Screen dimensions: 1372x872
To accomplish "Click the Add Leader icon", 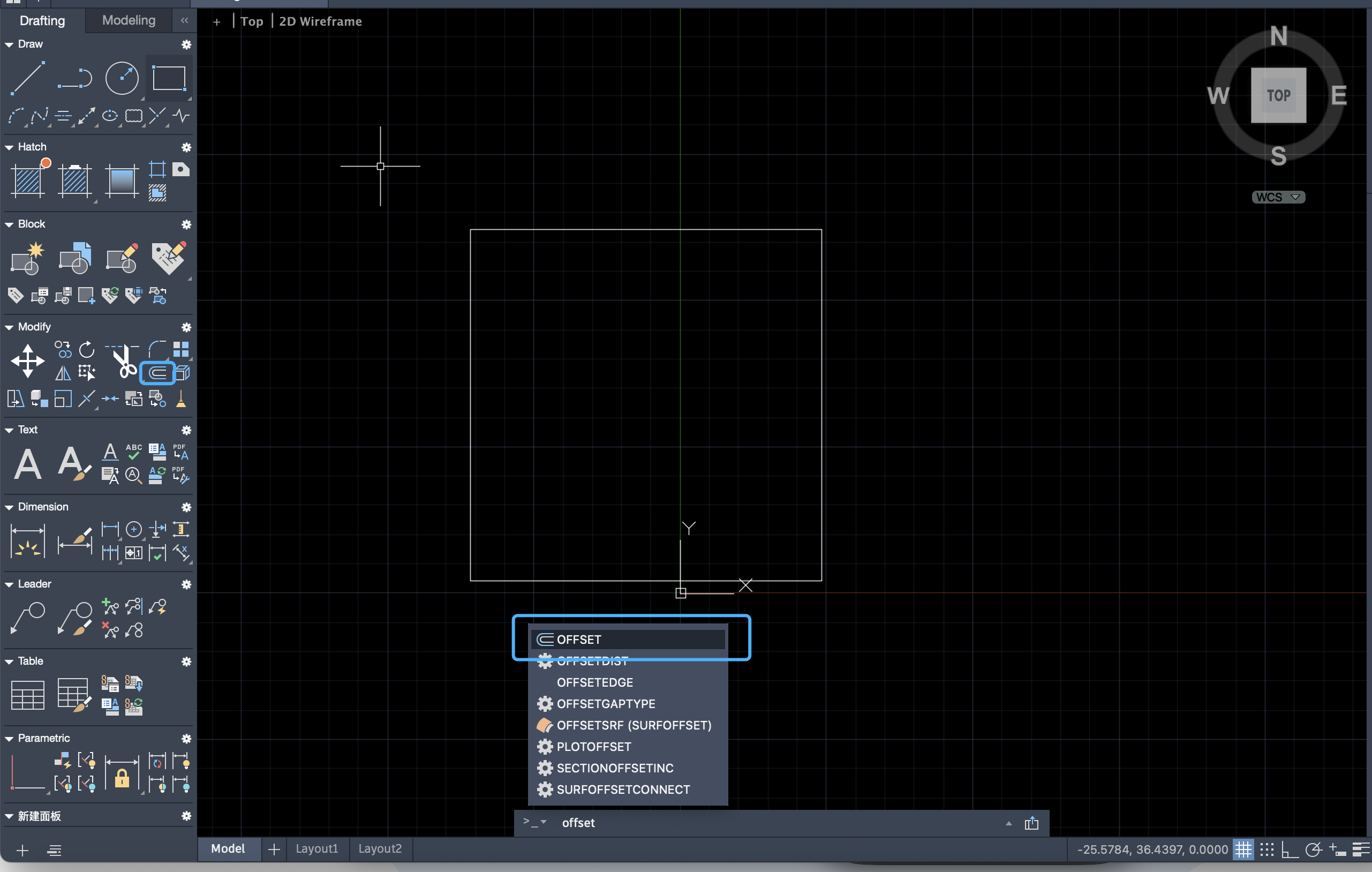I will click(110, 606).
